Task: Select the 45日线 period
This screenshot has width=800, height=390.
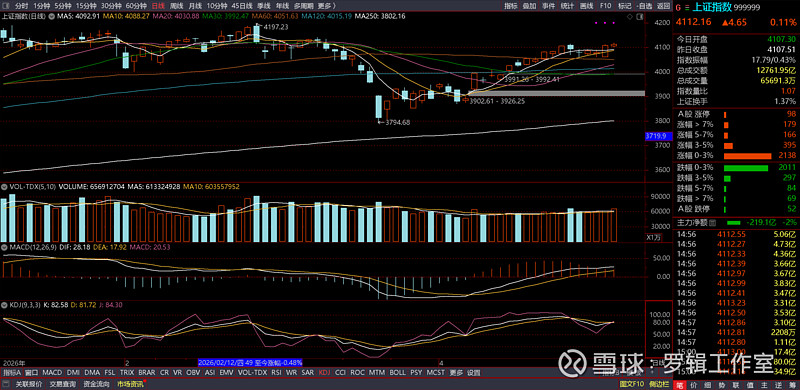Action: coord(242,6)
